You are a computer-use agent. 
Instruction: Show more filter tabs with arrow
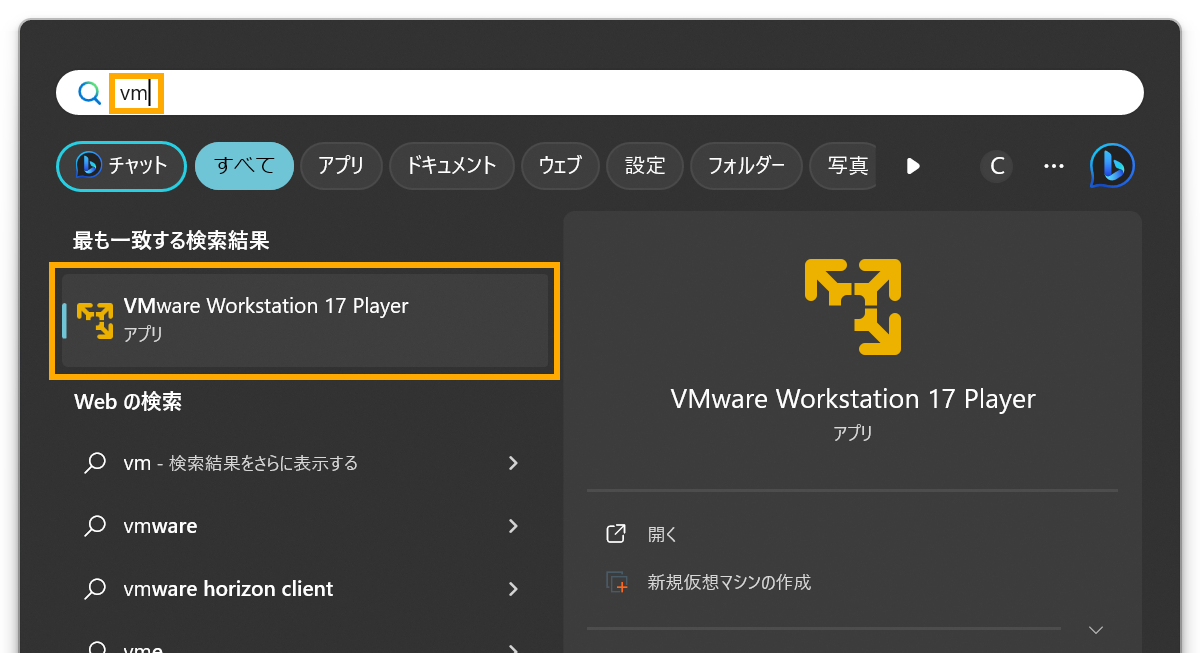click(912, 166)
